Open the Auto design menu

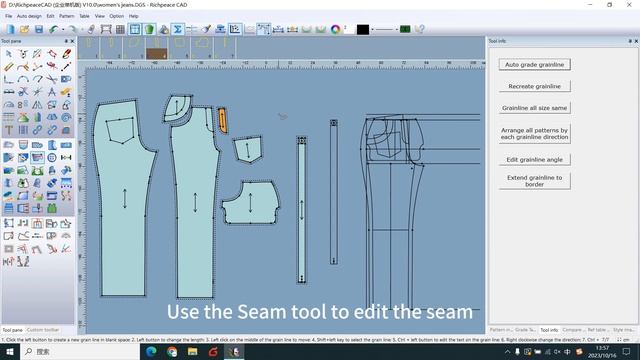pyautogui.click(x=29, y=16)
